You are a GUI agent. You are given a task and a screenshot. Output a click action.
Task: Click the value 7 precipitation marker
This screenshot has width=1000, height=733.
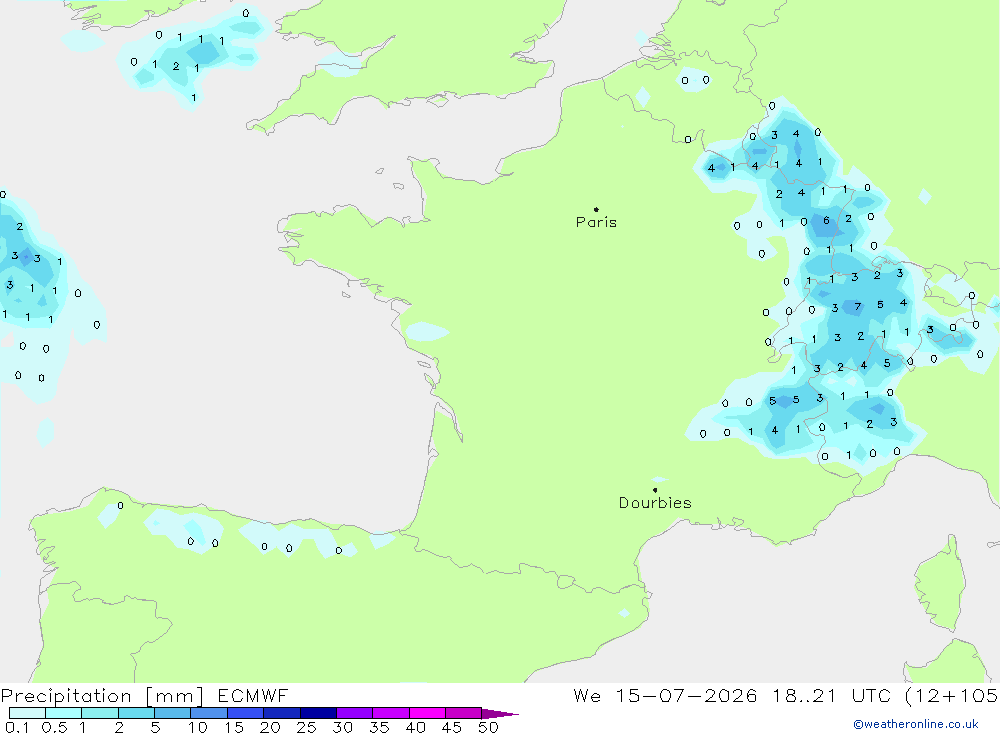pos(858,307)
